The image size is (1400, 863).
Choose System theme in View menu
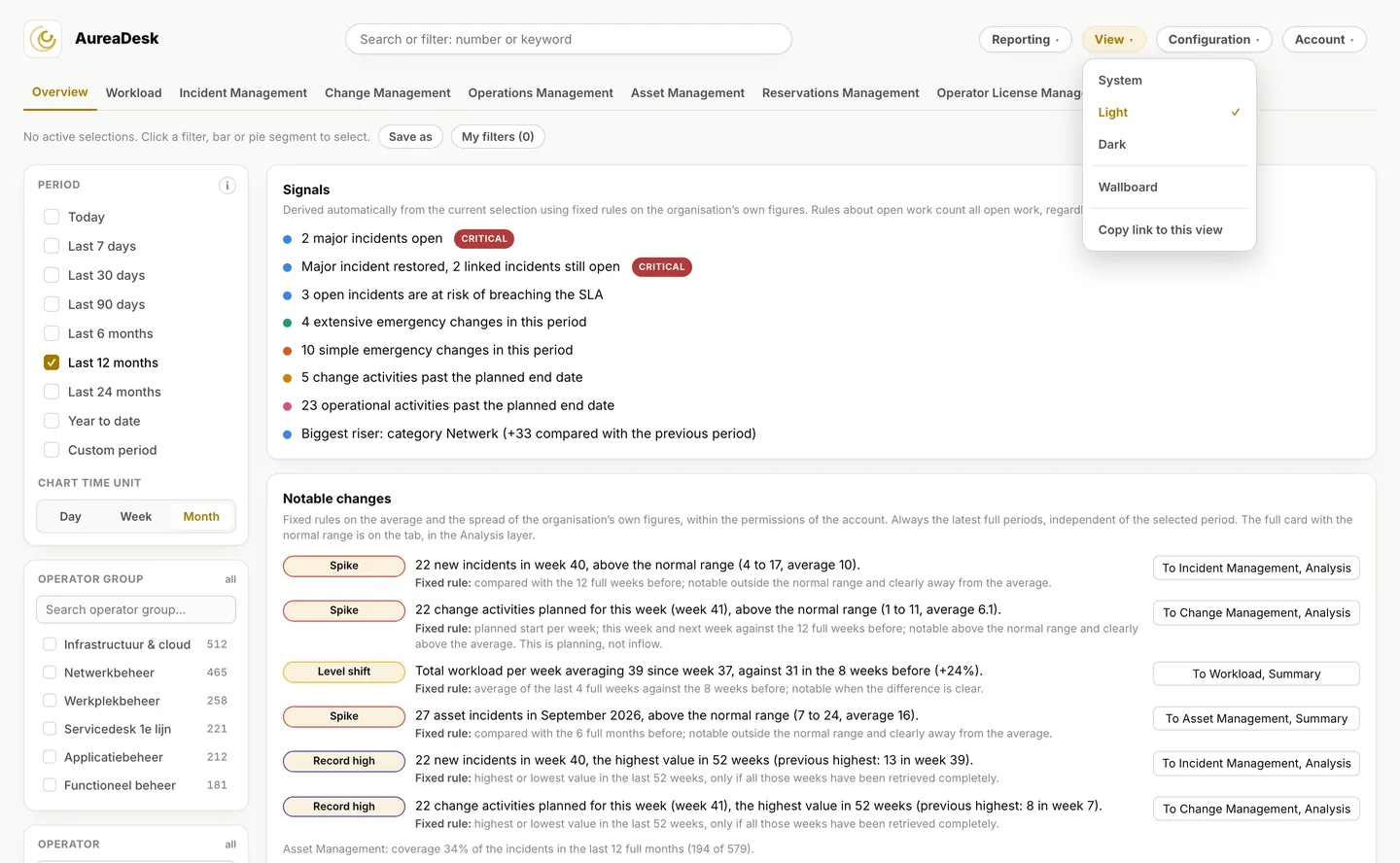1169,81
